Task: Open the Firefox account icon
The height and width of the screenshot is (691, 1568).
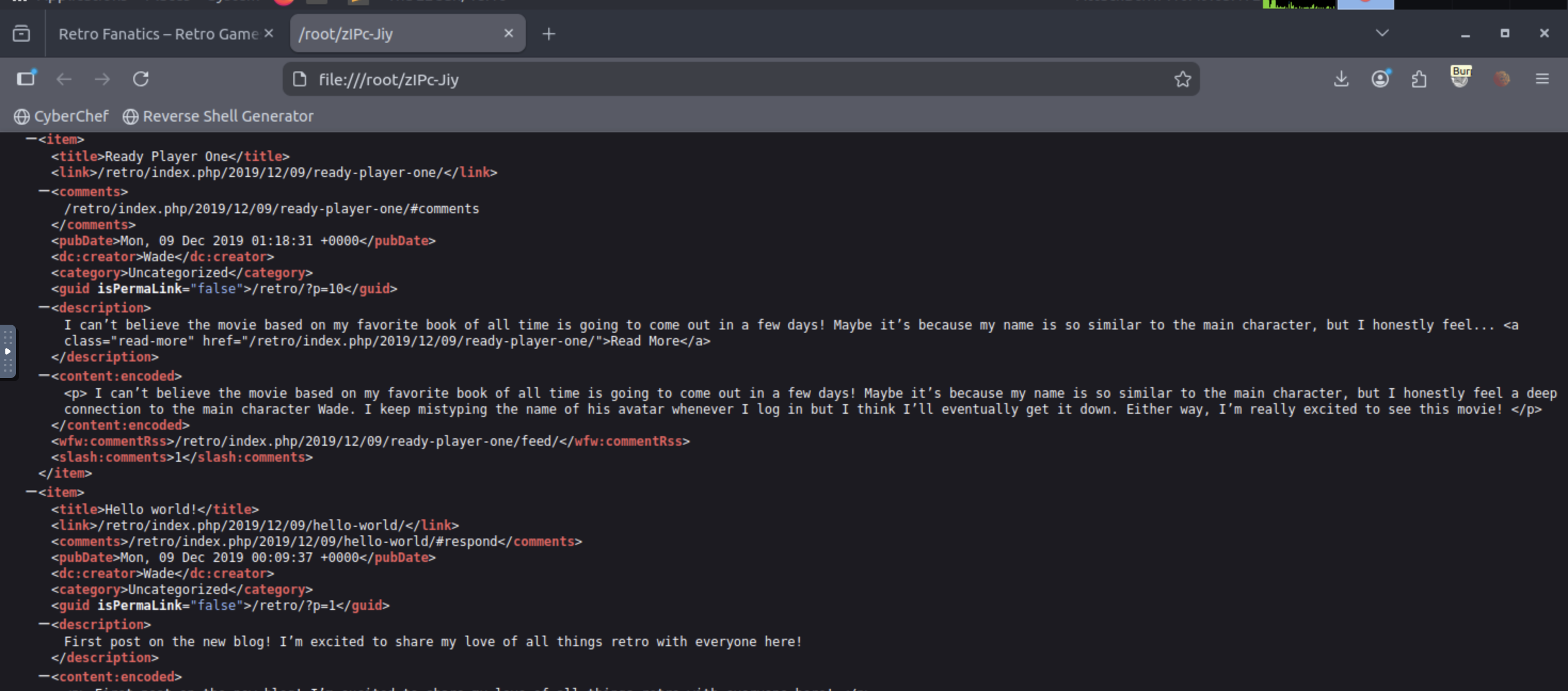Action: click(1380, 79)
